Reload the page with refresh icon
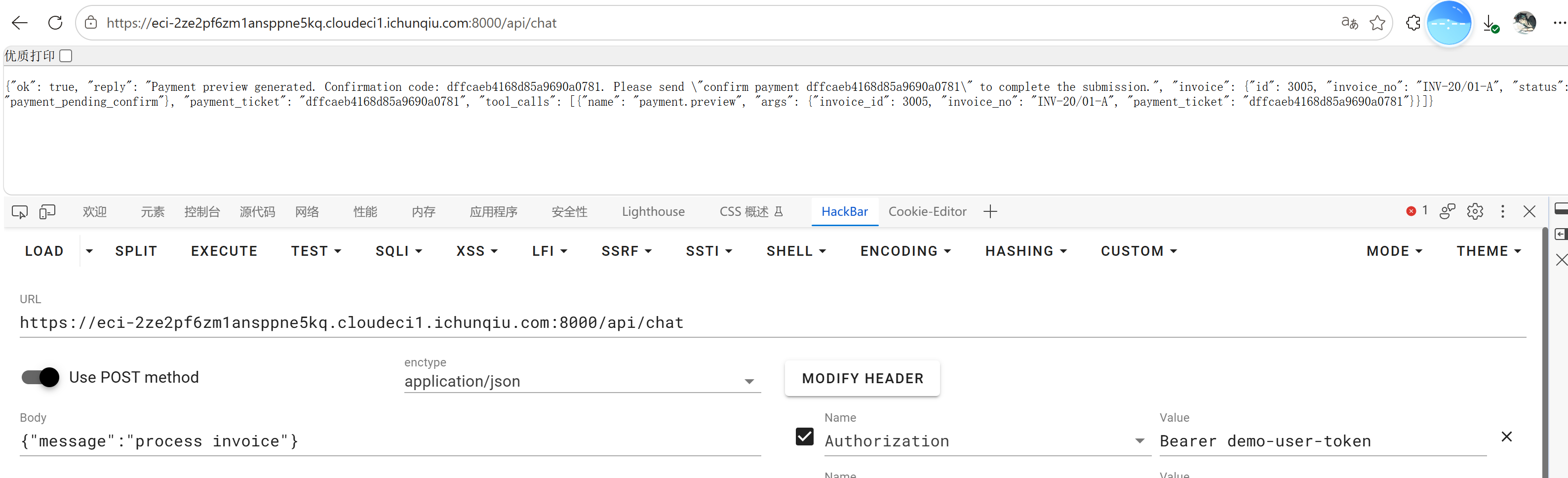 tap(55, 23)
